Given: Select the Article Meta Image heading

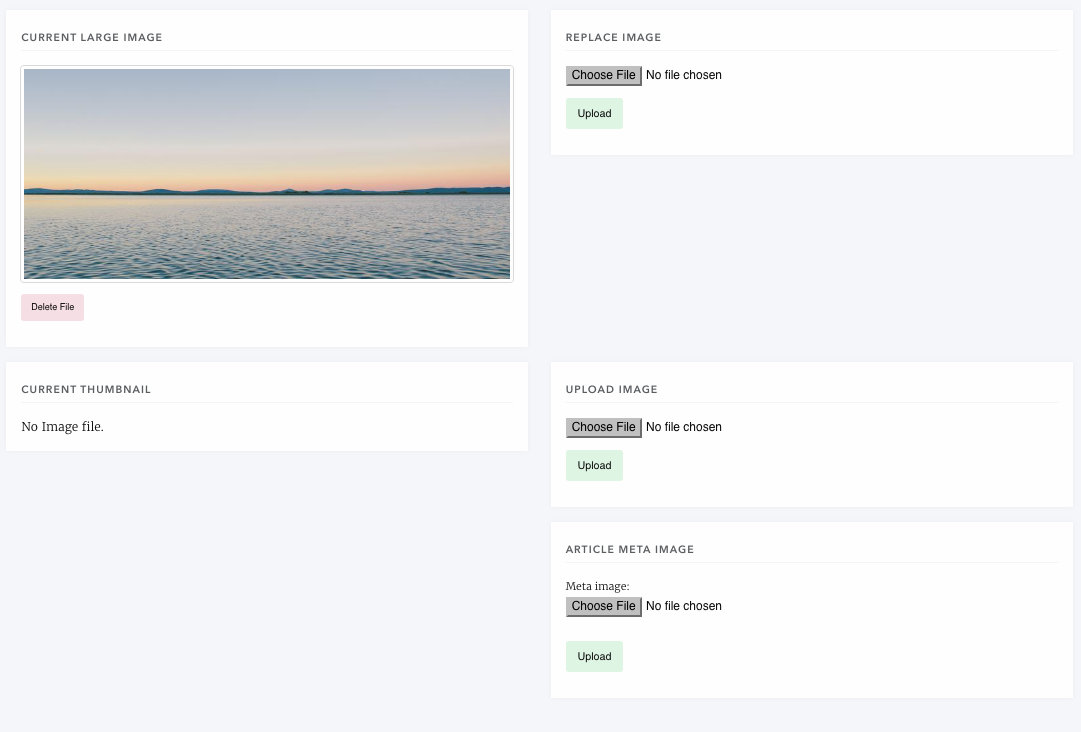Looking at the screenshot, I should (629, 550).
